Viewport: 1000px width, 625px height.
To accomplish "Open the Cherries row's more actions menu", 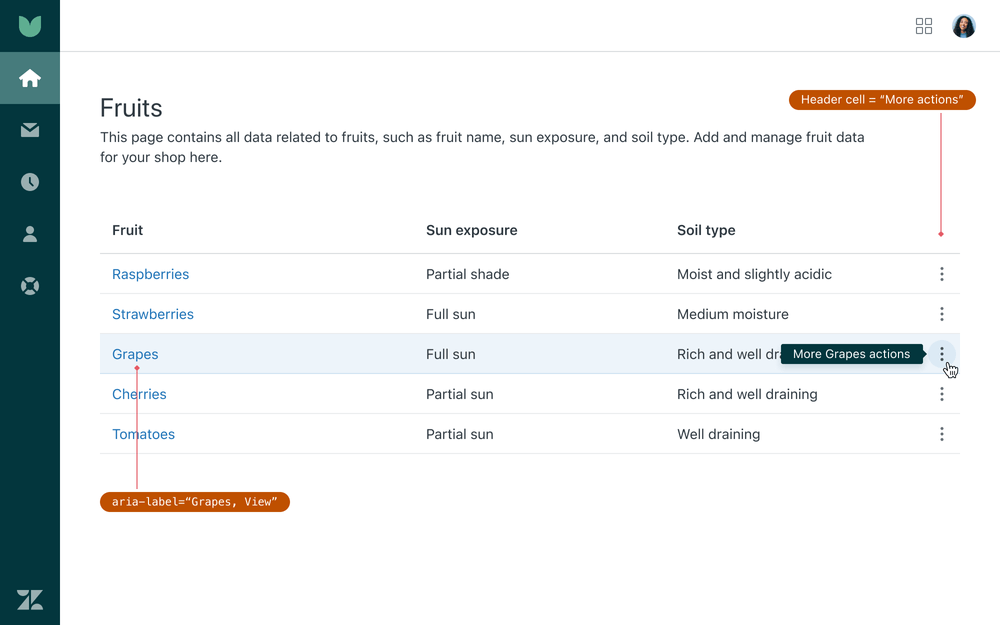I will 941,394.
